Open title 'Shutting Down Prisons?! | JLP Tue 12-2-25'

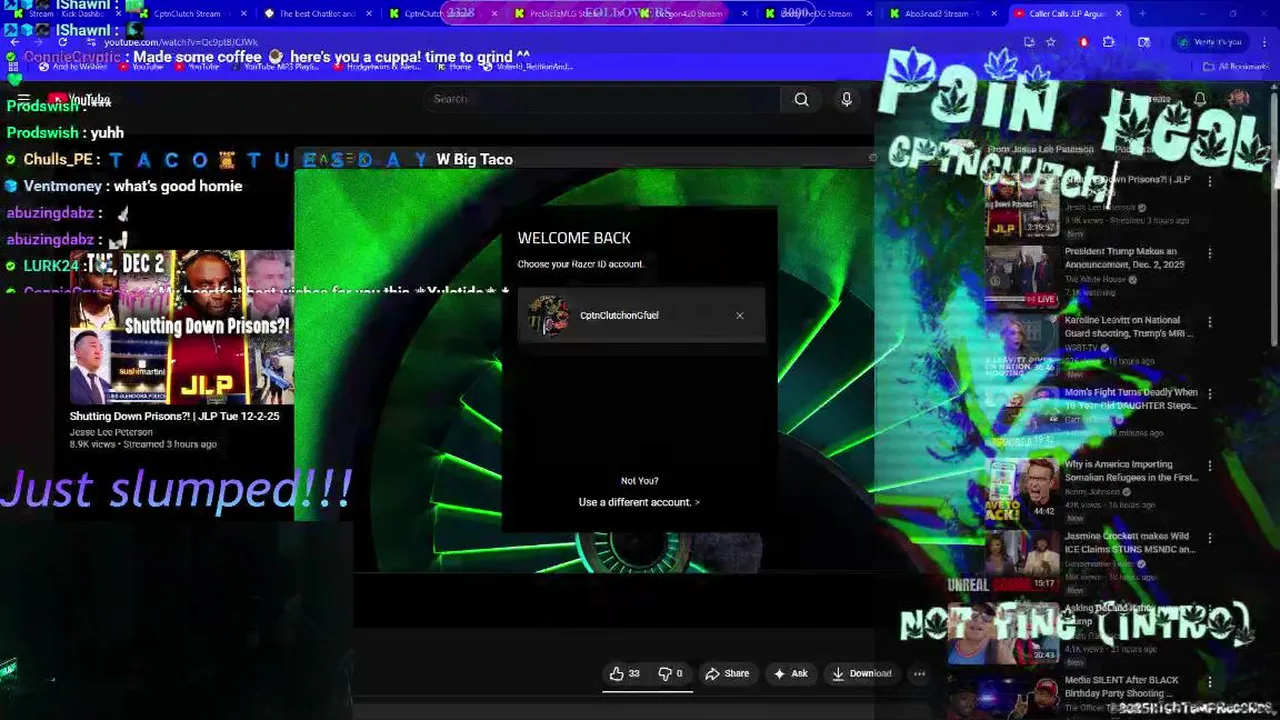[174, 416]
